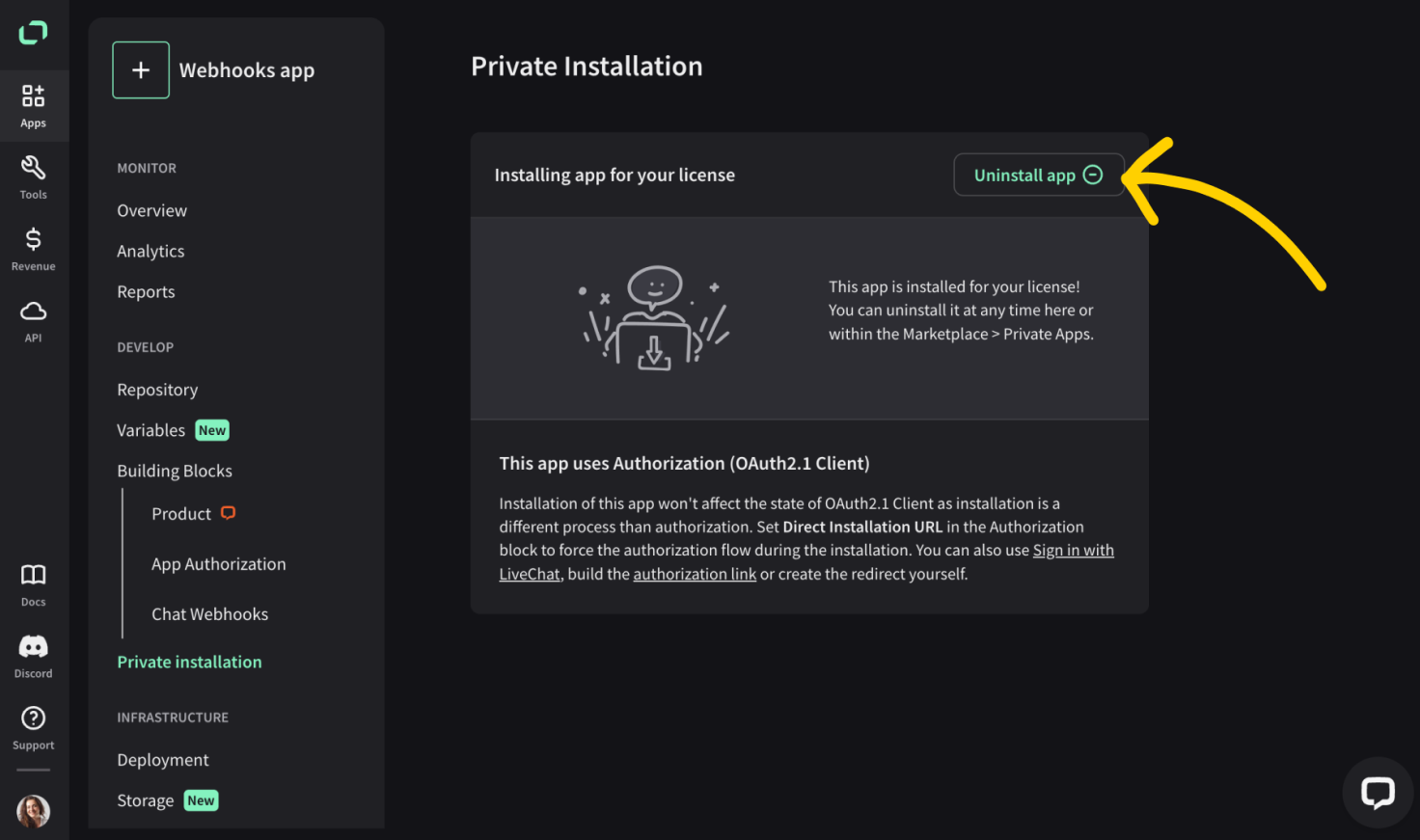Open the Apps section in sidebar
The height and width of the screenshot is (840, 1420).
(34, 106)
